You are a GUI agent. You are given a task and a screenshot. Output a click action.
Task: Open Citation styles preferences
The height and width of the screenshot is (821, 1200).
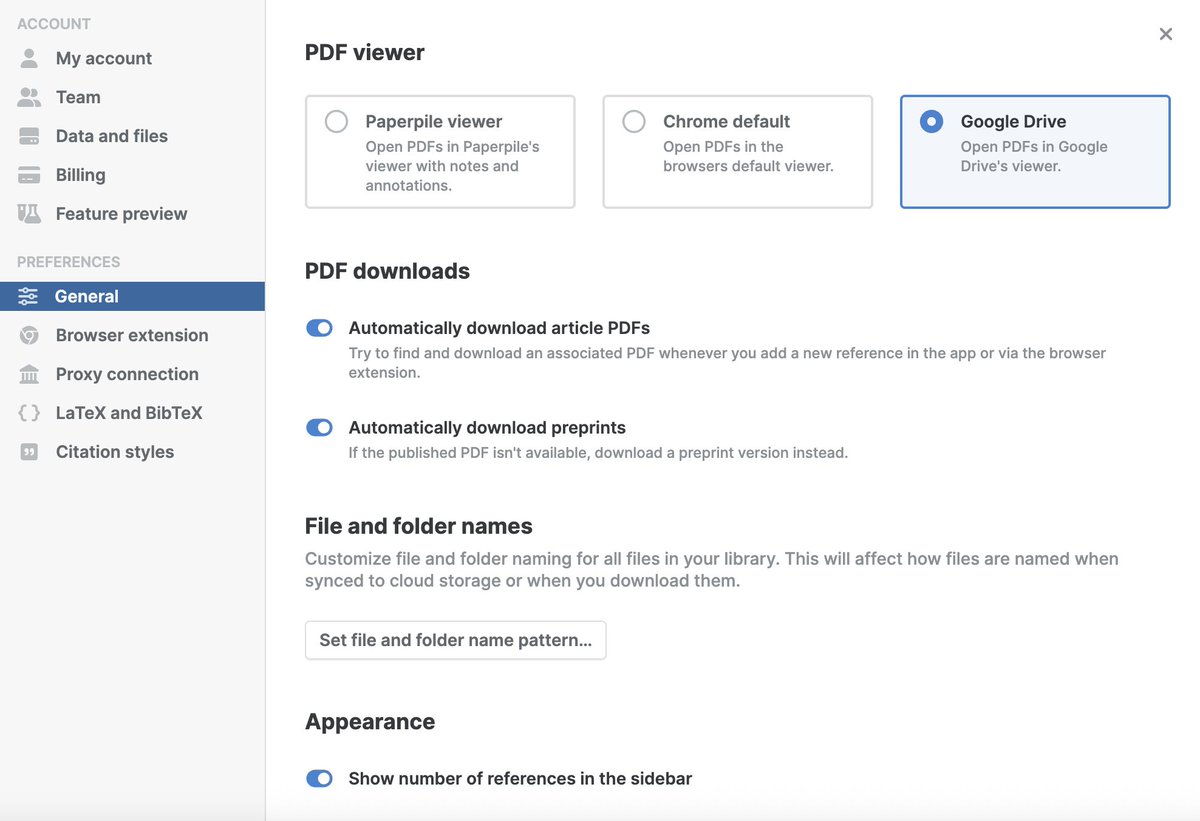pos(132,452)
